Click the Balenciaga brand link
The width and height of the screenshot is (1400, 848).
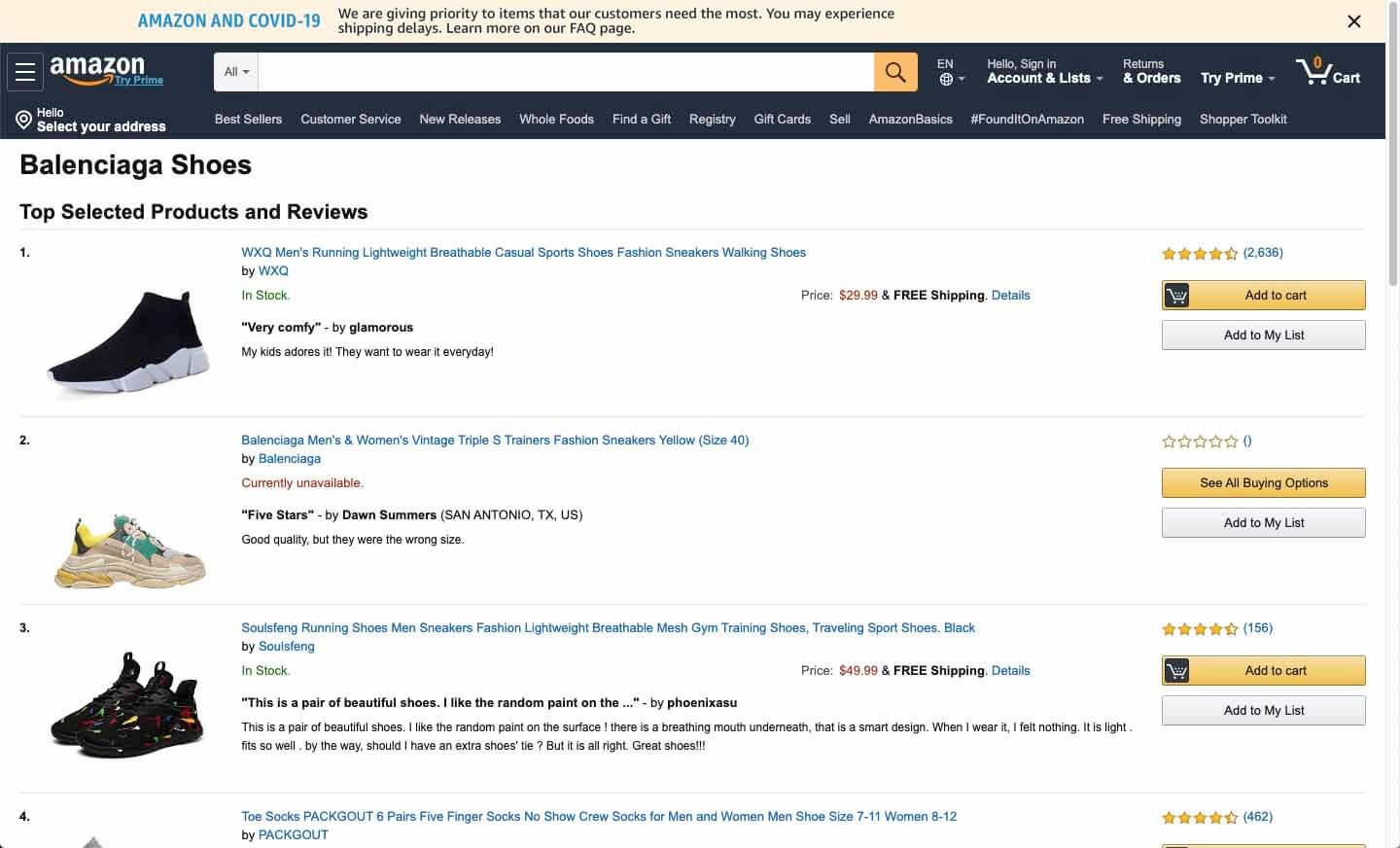(x=290, y=458)
